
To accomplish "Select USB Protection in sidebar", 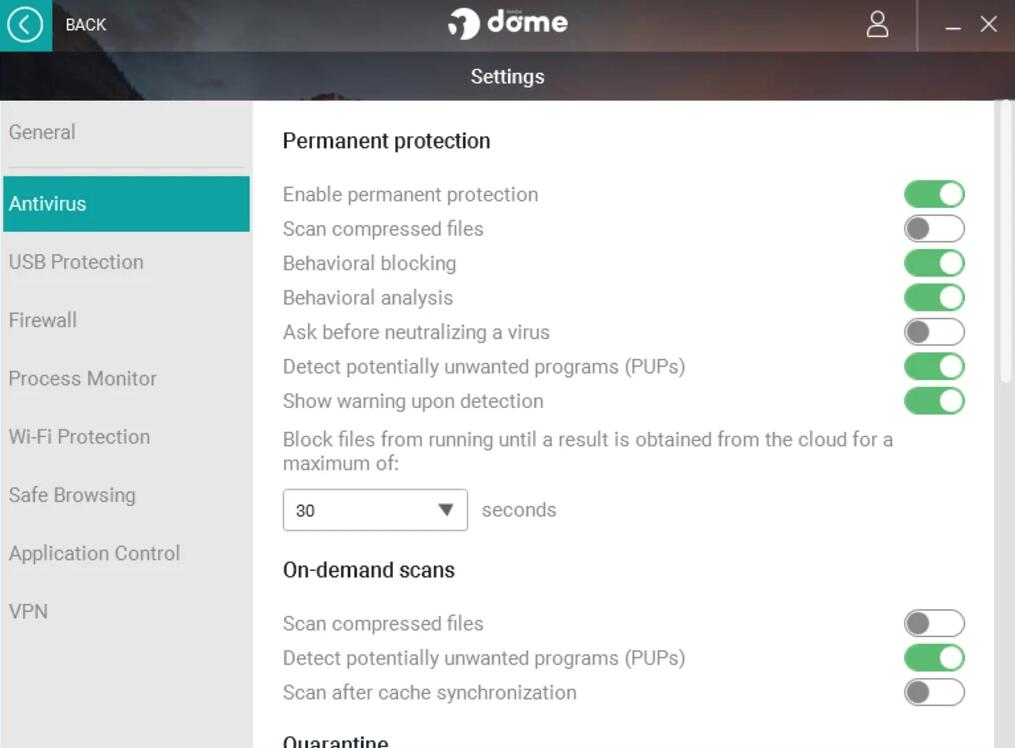I will pos(76,262).
